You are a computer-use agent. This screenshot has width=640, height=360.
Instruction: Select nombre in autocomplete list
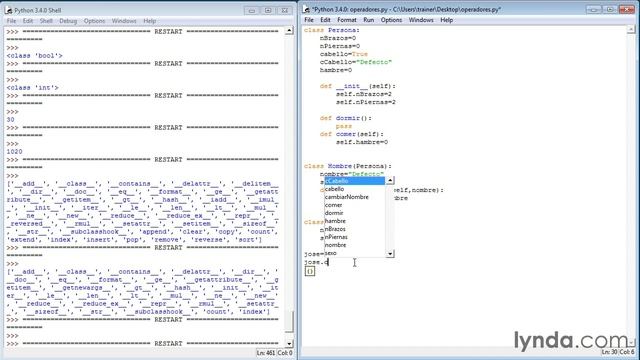(355, 245)
